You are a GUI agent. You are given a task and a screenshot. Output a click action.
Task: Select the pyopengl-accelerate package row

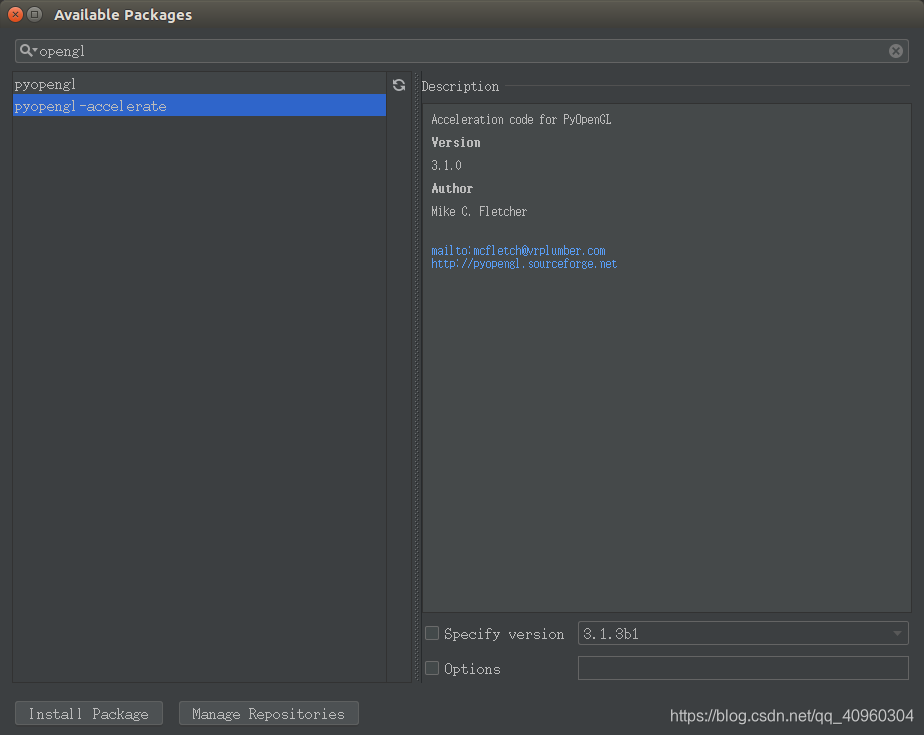coord(199,106)
